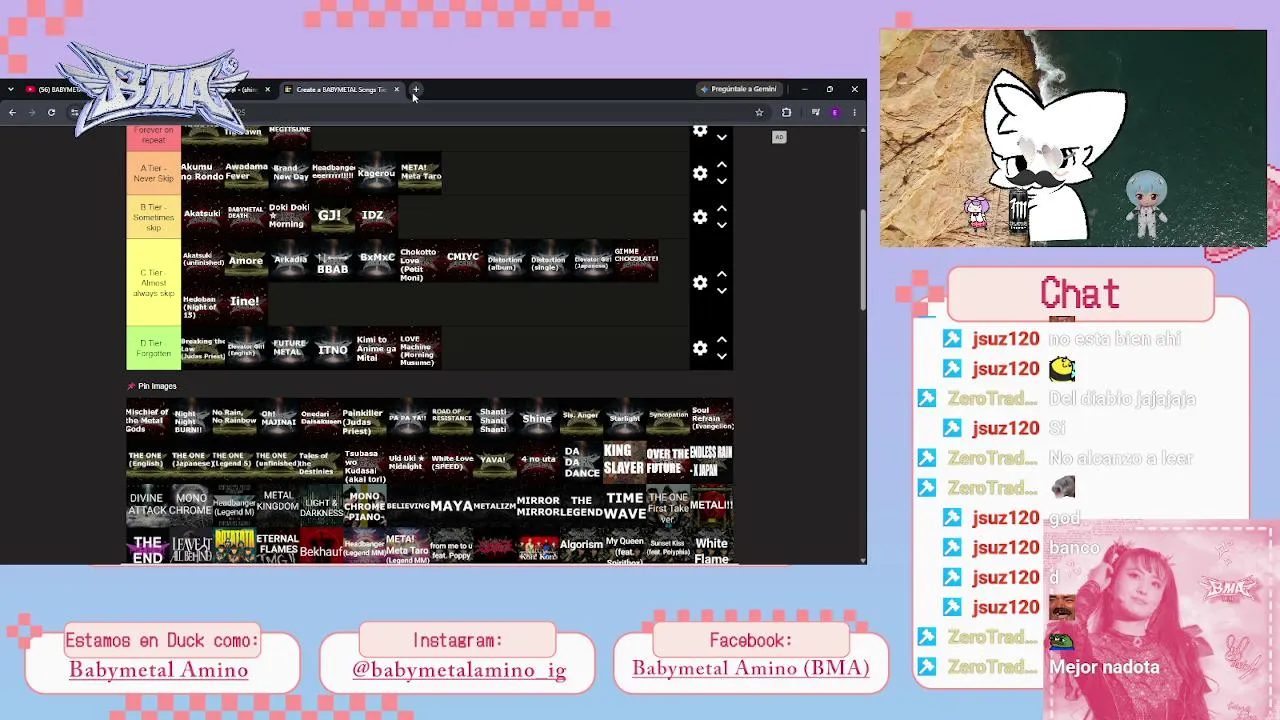
Task: Move B Tier row up with arrow
Action: click(x=722, y=208)
